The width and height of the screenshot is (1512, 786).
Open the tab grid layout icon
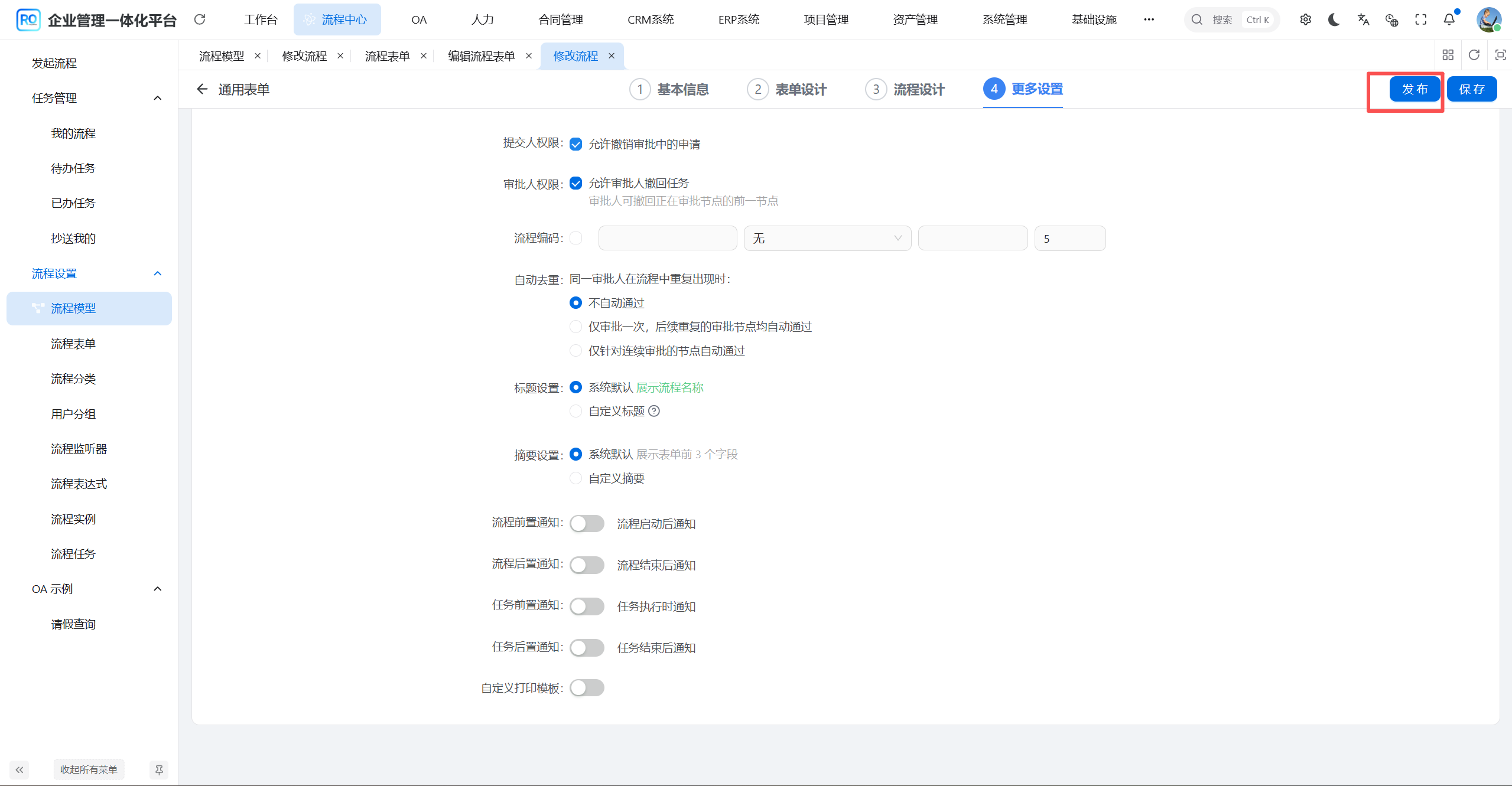click(x=1448, y=54)
